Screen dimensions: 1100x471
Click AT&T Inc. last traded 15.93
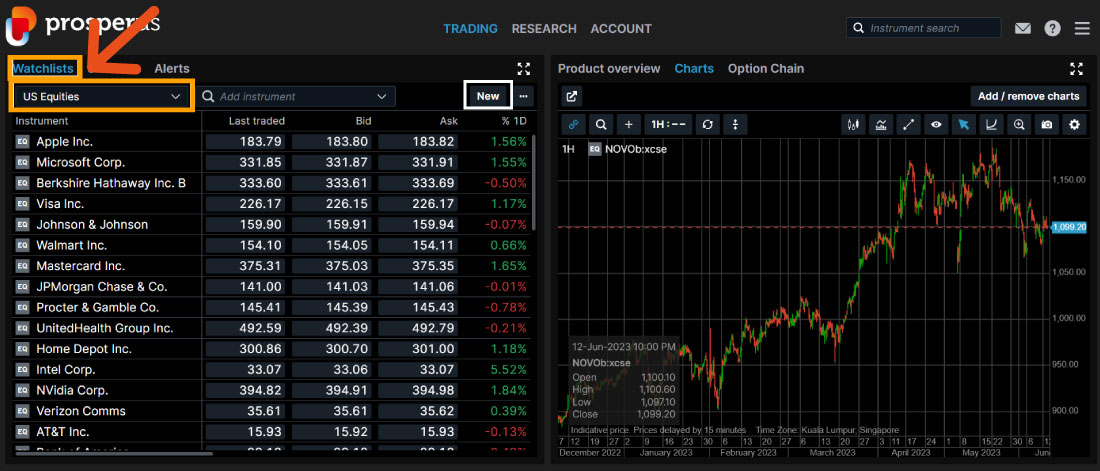click(244, 432)
